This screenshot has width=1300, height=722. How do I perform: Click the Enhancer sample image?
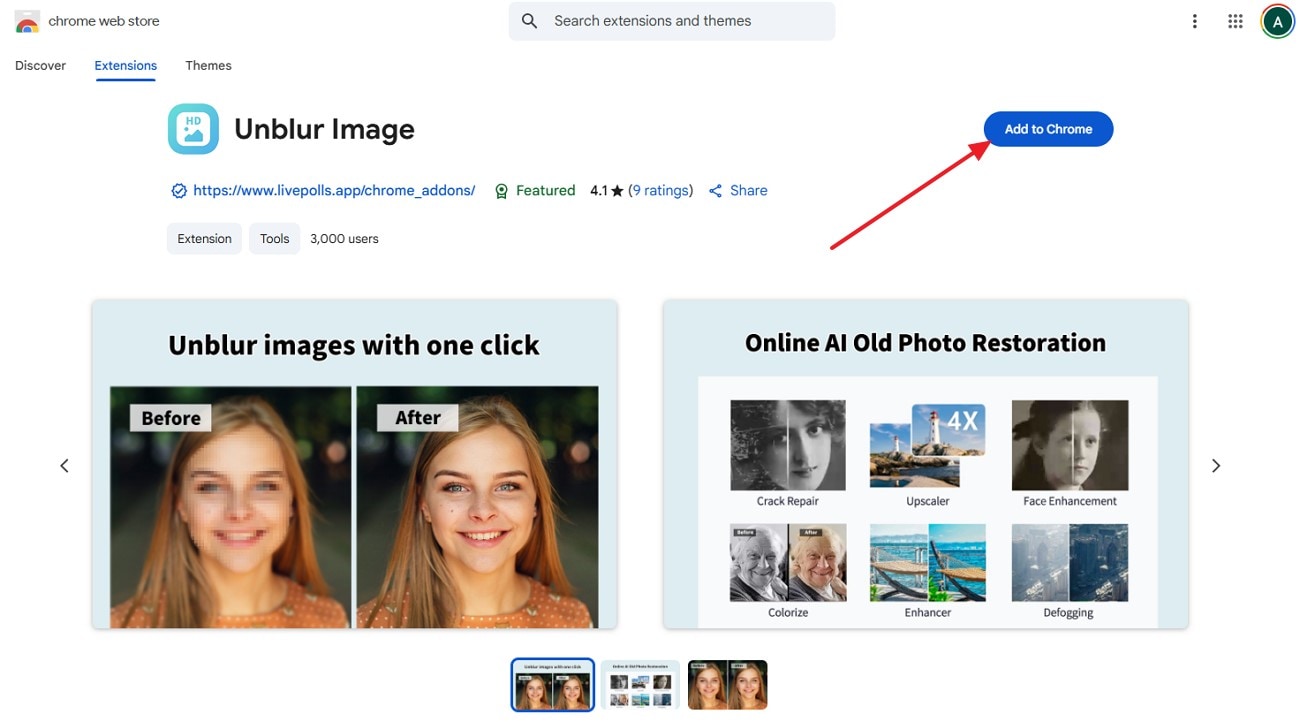928,562
